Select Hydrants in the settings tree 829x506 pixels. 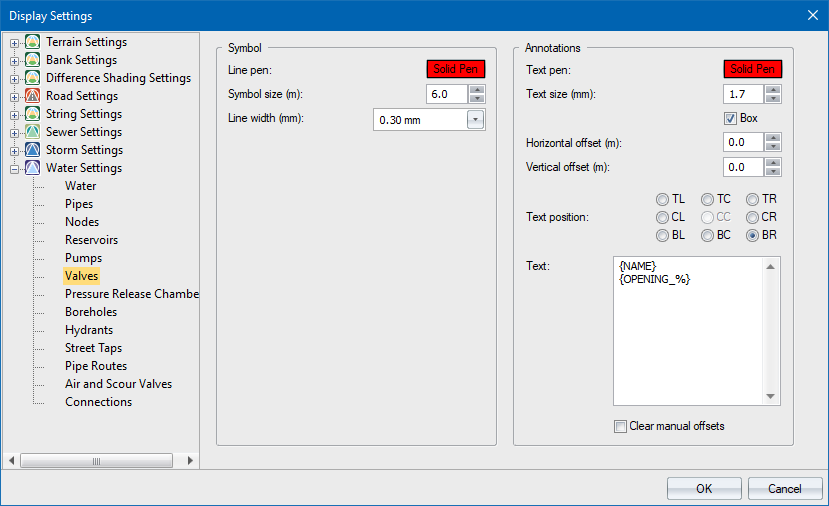point(89,330)
